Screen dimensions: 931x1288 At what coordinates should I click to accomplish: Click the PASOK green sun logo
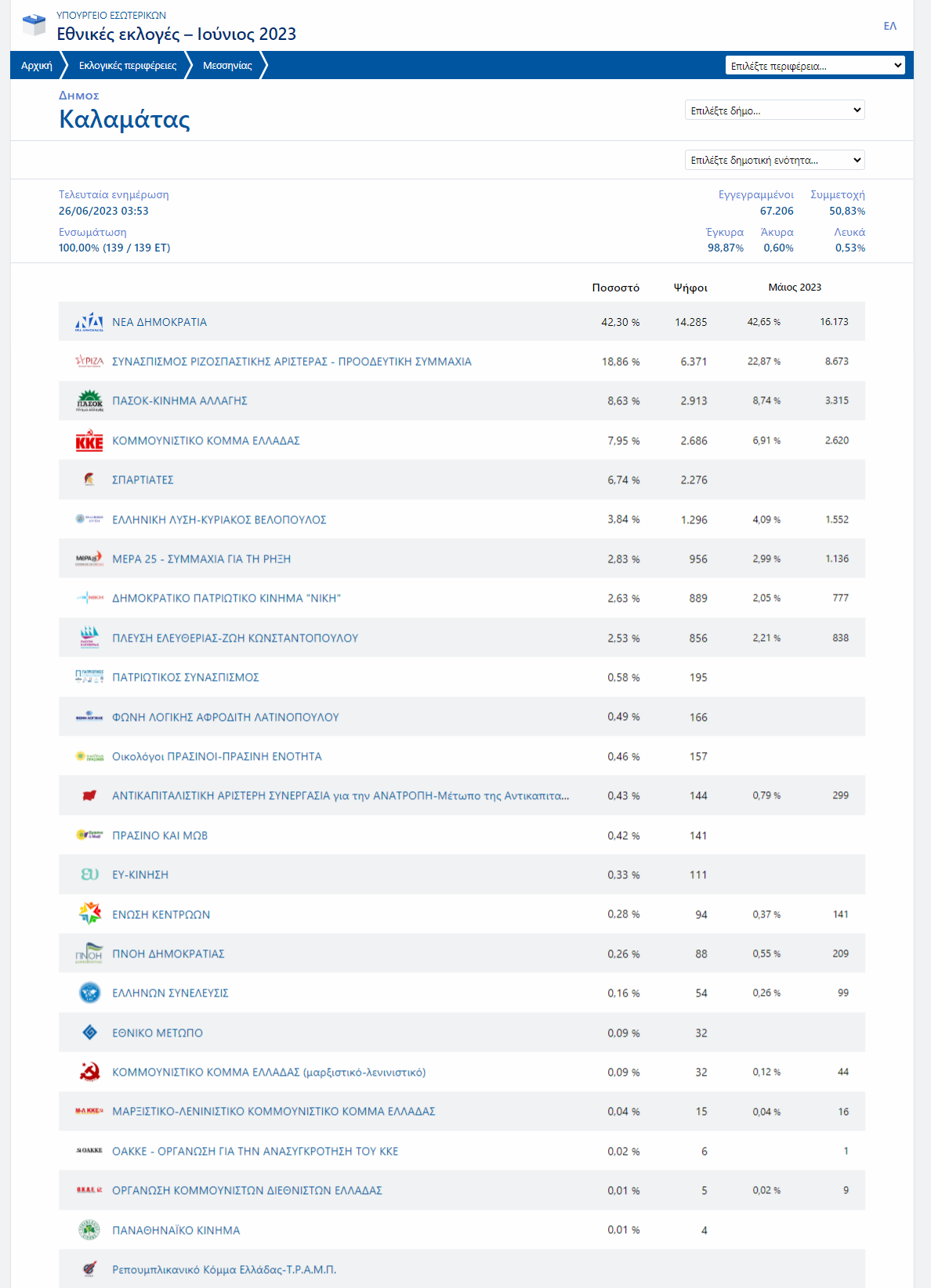(89, 400)
